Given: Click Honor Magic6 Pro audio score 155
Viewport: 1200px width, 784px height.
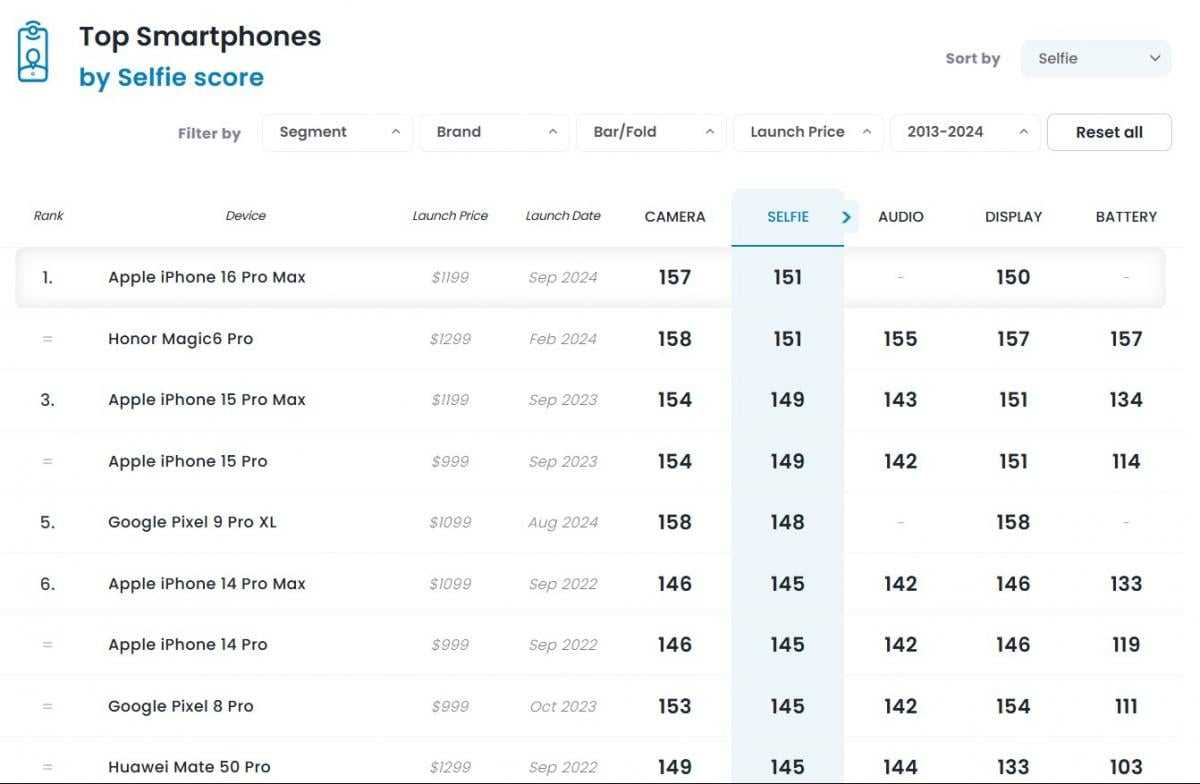Looking at the screenshot, I should tap(900, 339).
